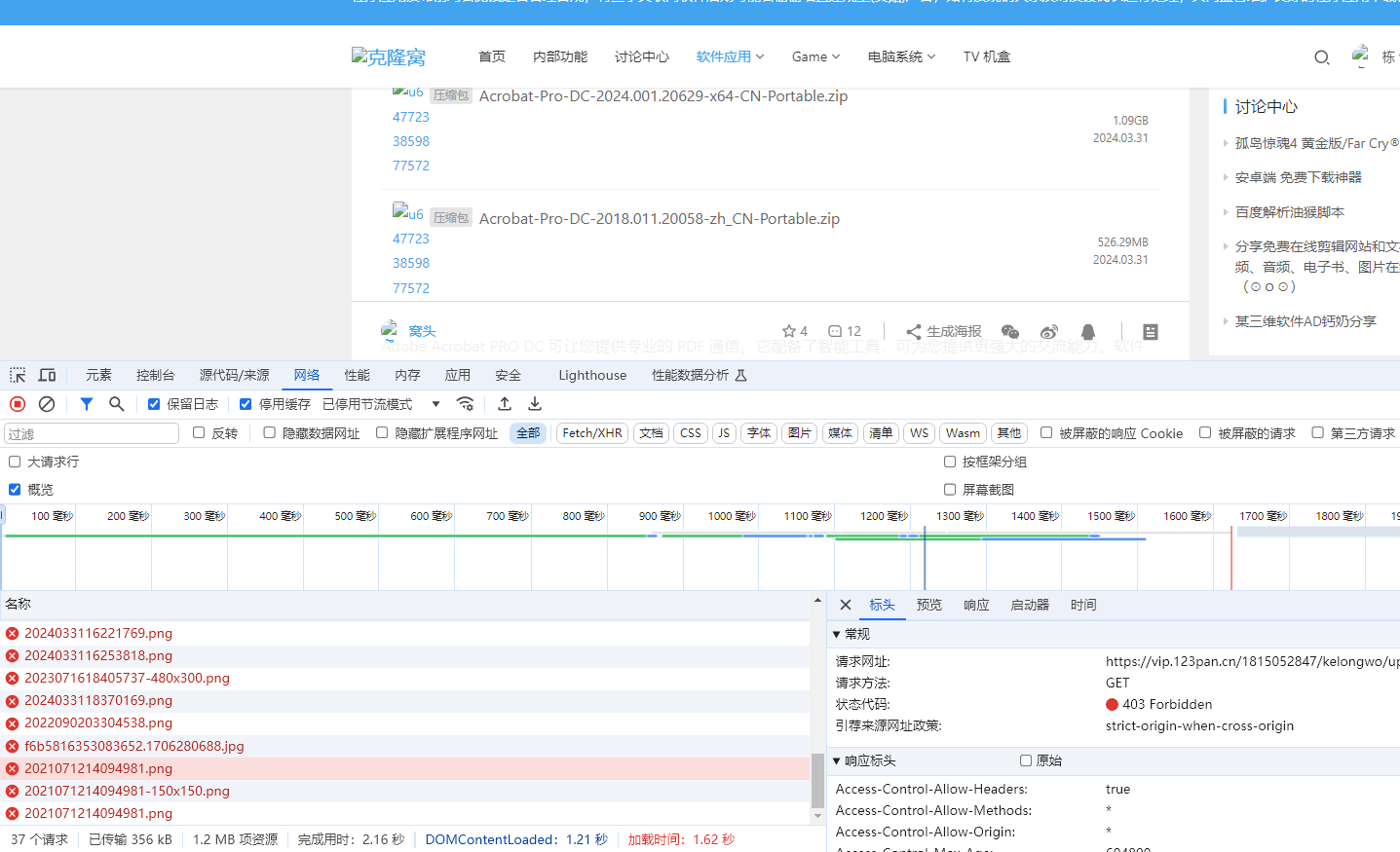Filter requests by 图片 type
Viewport: 1400px width, 852px height.
800,433
